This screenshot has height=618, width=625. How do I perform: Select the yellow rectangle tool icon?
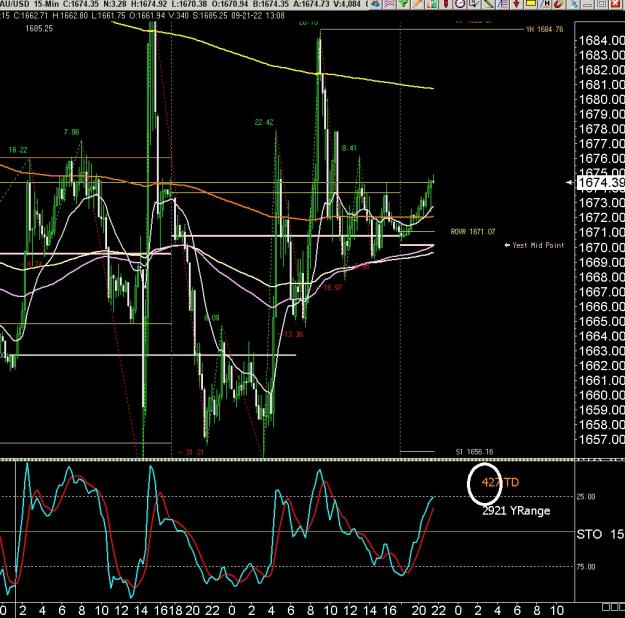(531, 4)
